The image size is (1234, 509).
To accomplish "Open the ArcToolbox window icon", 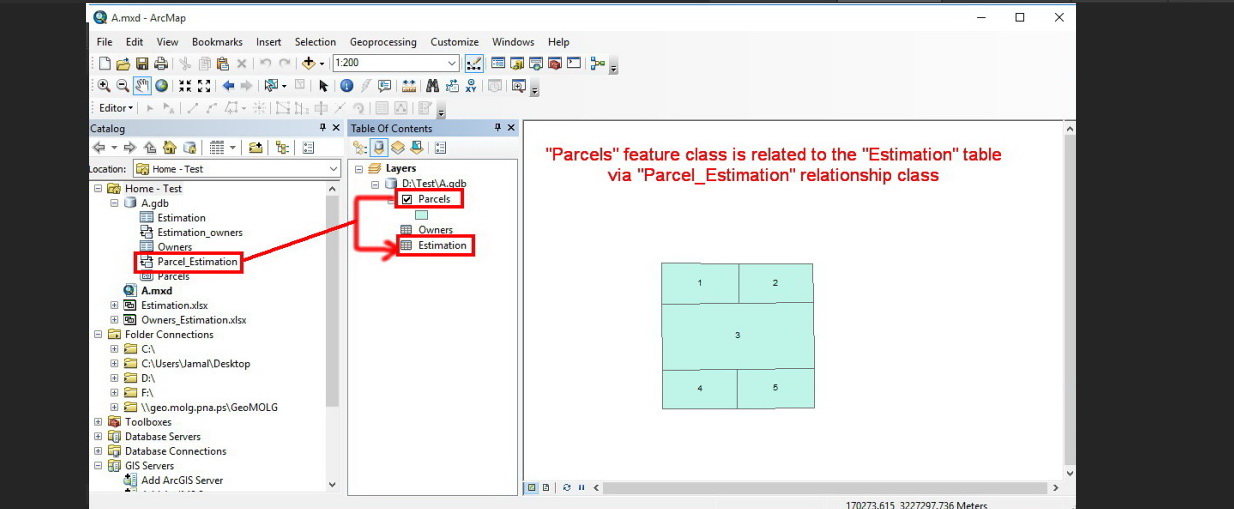I will coord(553,63).
